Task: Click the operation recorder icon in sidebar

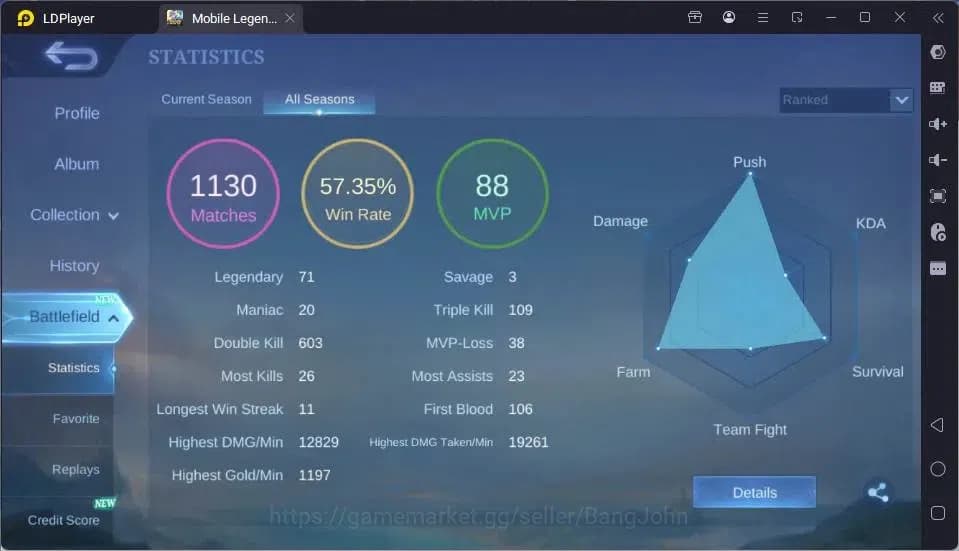Action: pos(938,232)
